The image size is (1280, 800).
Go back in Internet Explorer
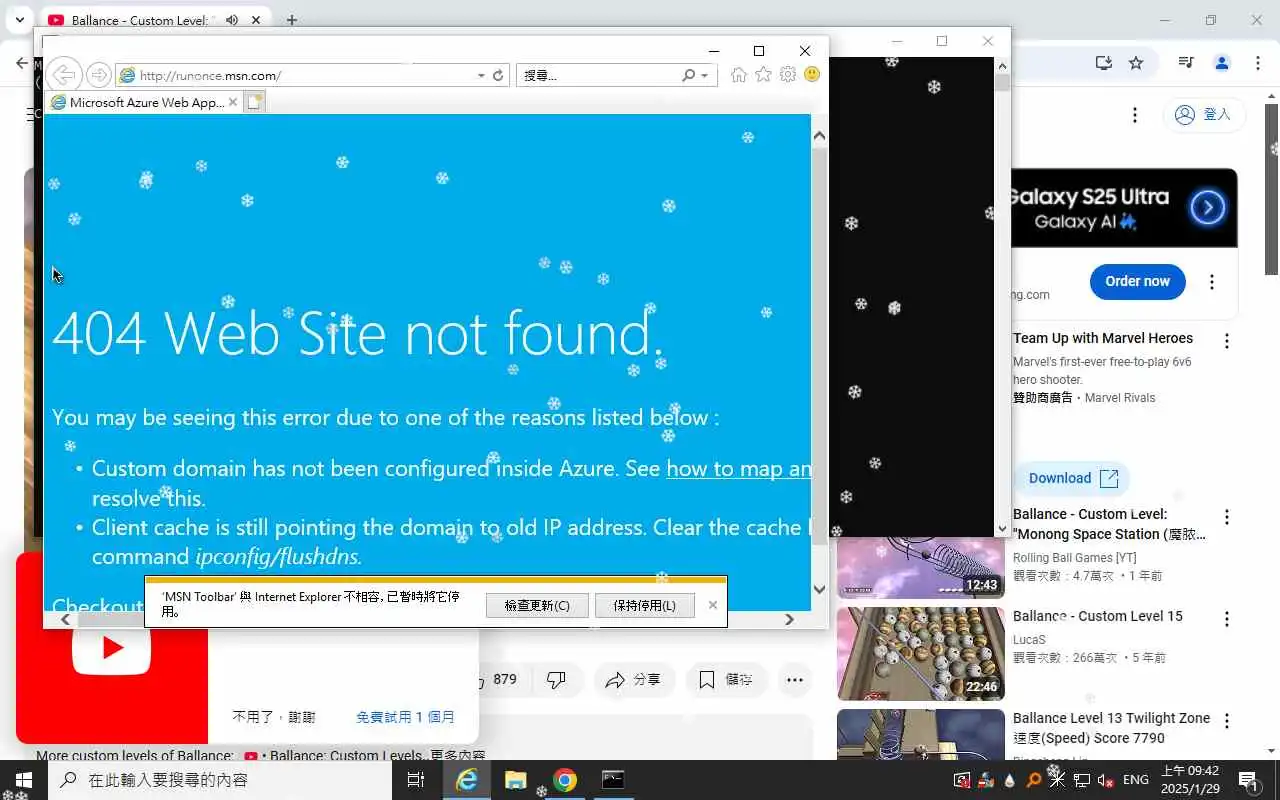(x=63, y=75)
